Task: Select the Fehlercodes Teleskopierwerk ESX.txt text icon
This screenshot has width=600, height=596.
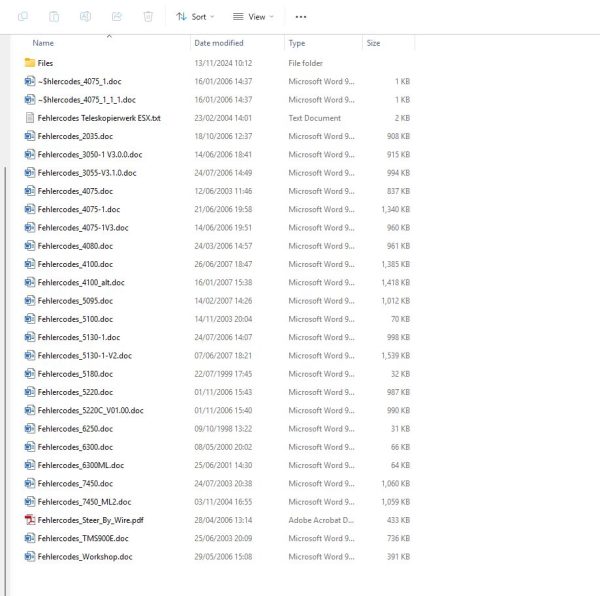Action: pos(29,118)
